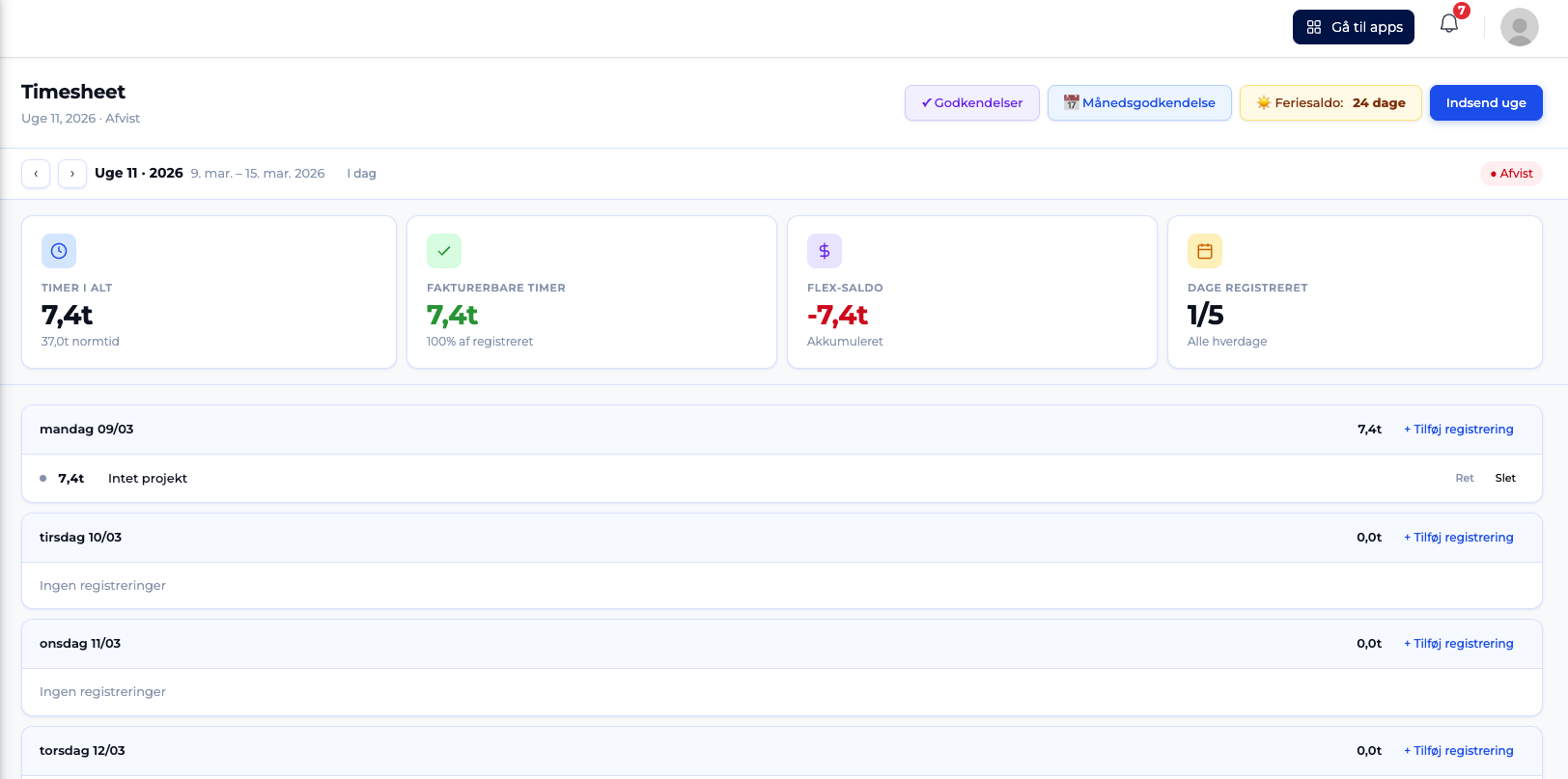Jump to current week via I dag
This screenshot has height=779, width=1568.
[362, 174]
